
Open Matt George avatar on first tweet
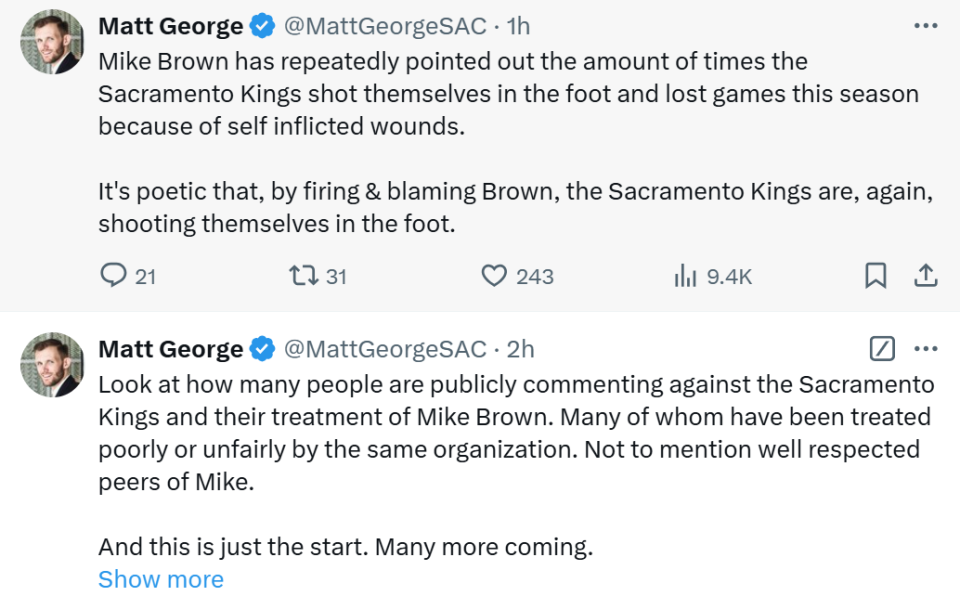pos(52,42)
